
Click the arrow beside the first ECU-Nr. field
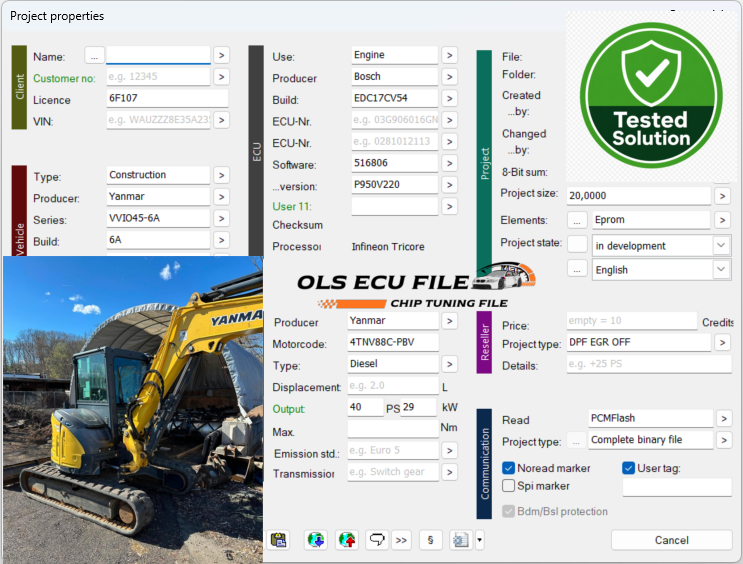449,120
